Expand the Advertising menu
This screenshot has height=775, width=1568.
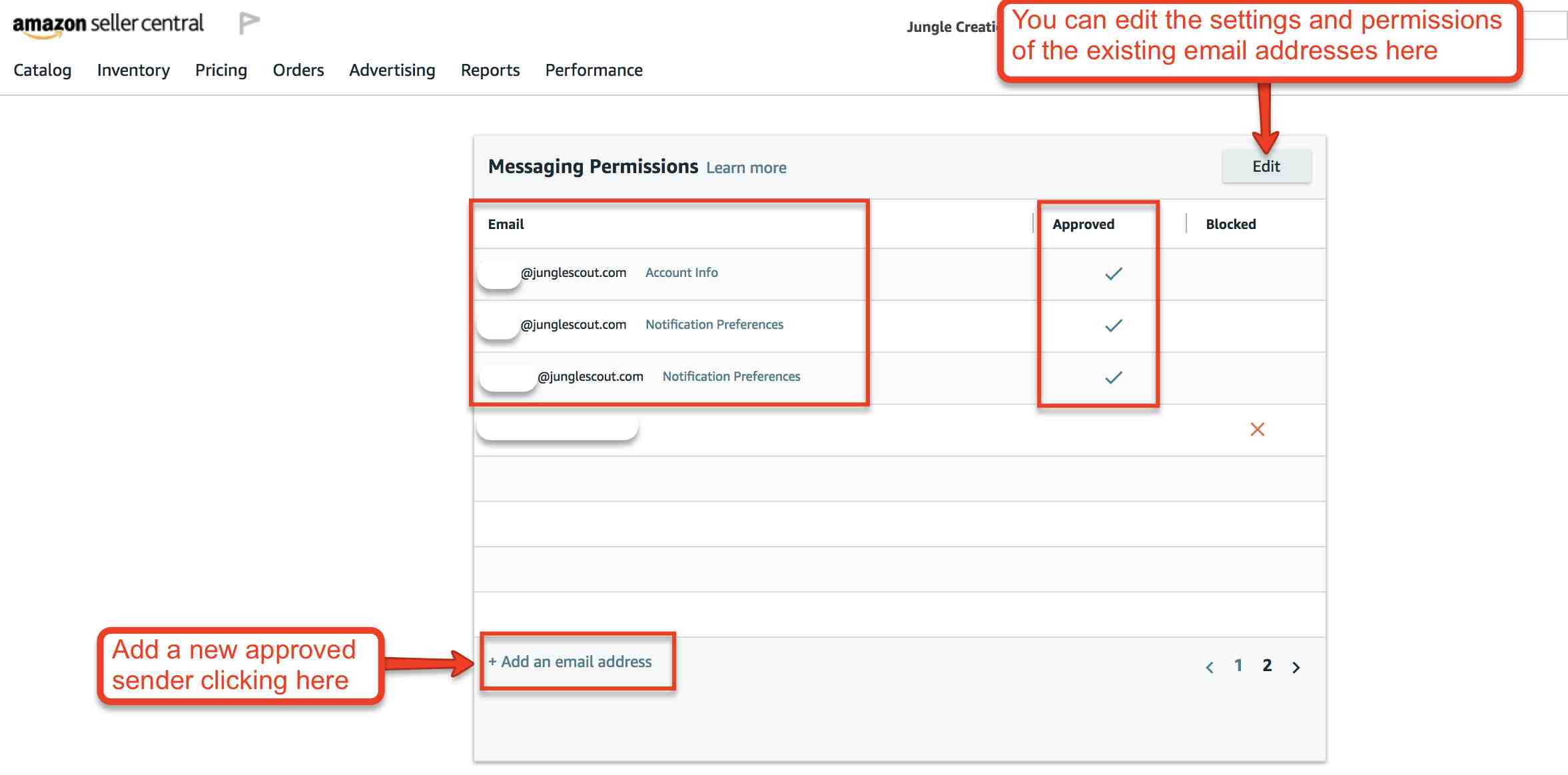[392, 70]
